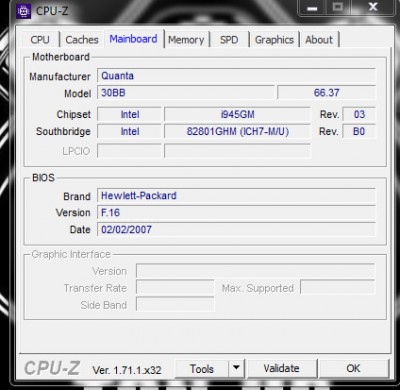Click the CPU-Z app icon in title bar
Image resolution: width=400 pixels, height=390 pixels.
24,11
